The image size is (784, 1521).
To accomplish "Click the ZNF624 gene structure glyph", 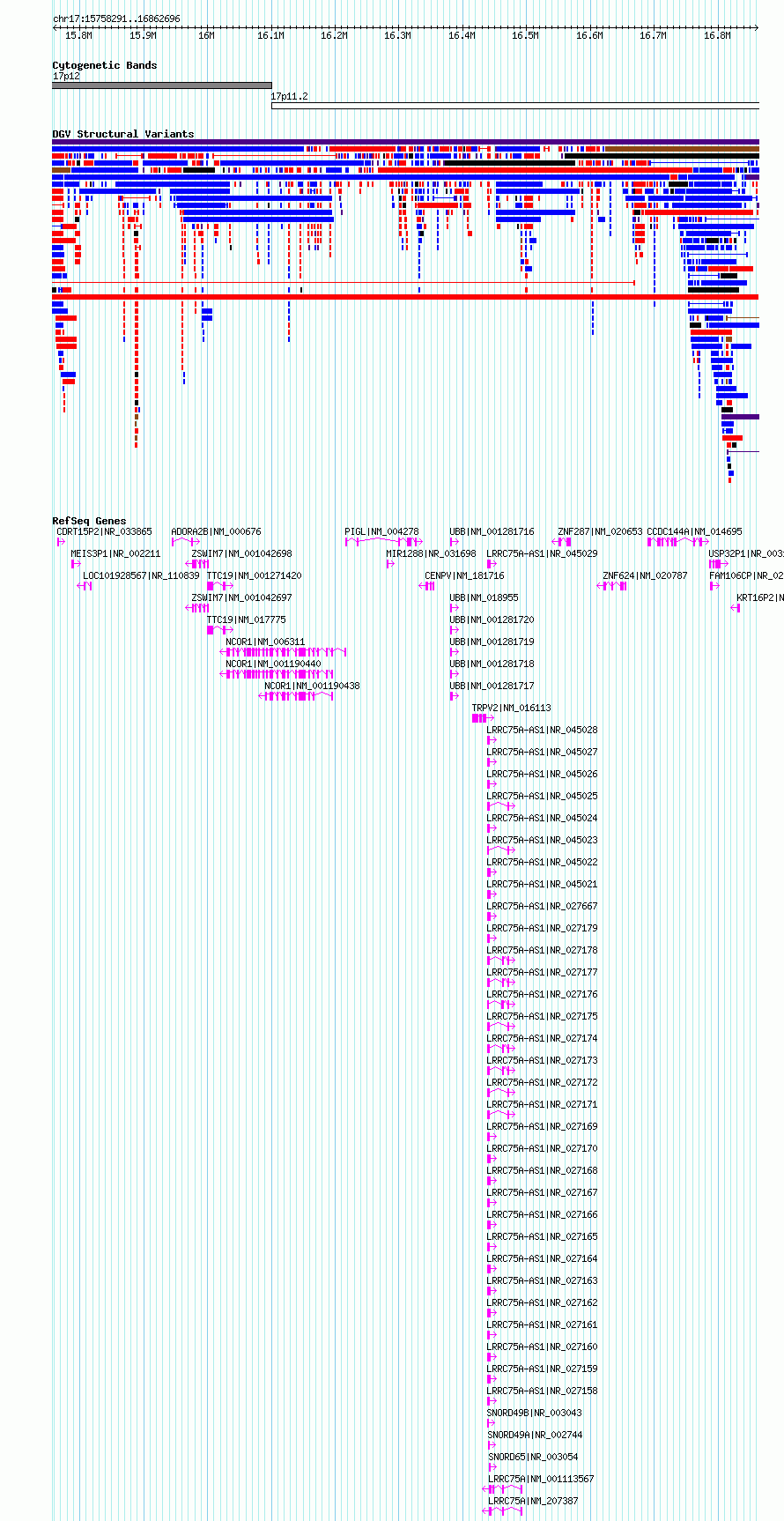I will tap(613, 586).
